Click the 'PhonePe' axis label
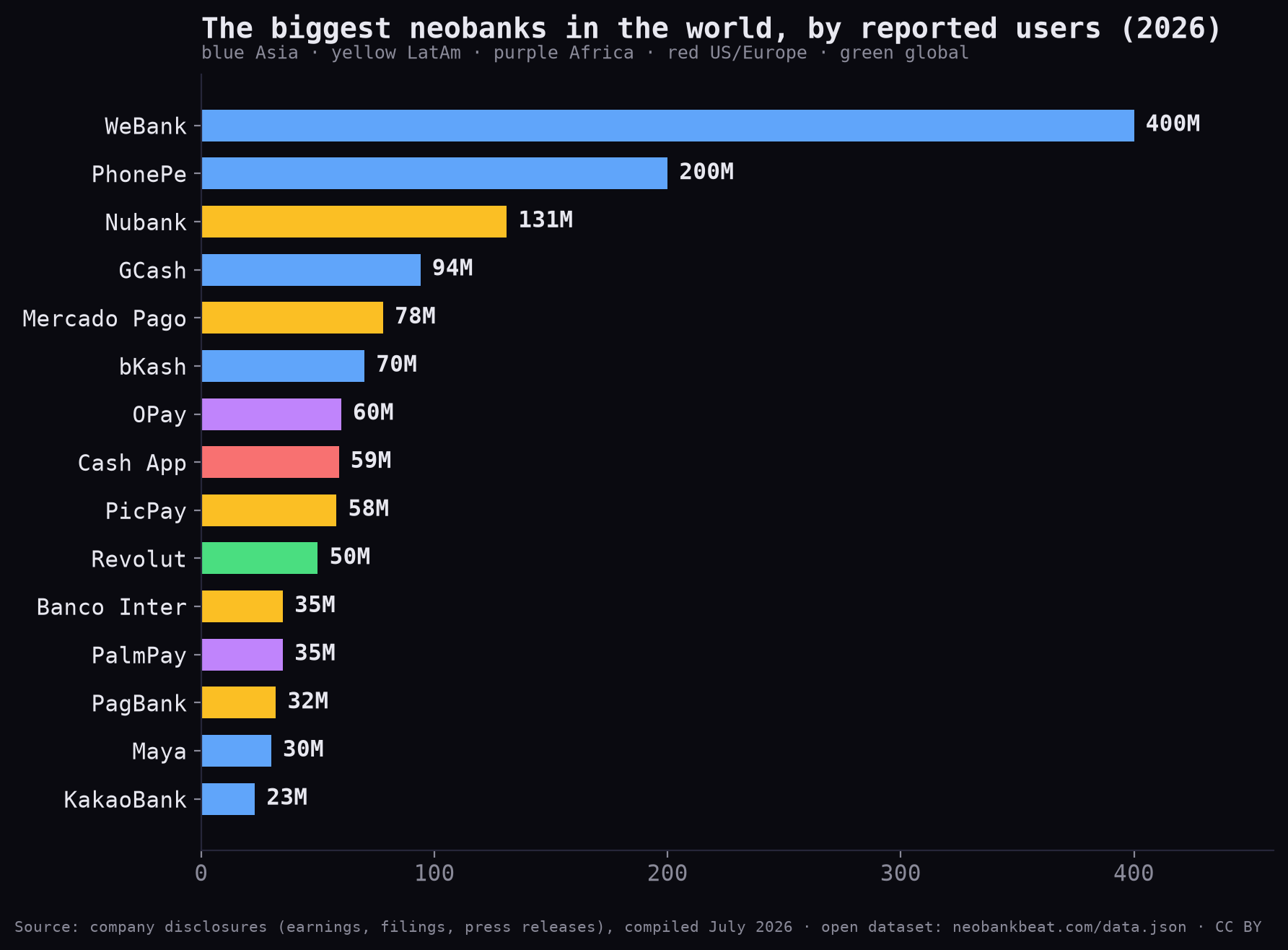 click(139, 175)
